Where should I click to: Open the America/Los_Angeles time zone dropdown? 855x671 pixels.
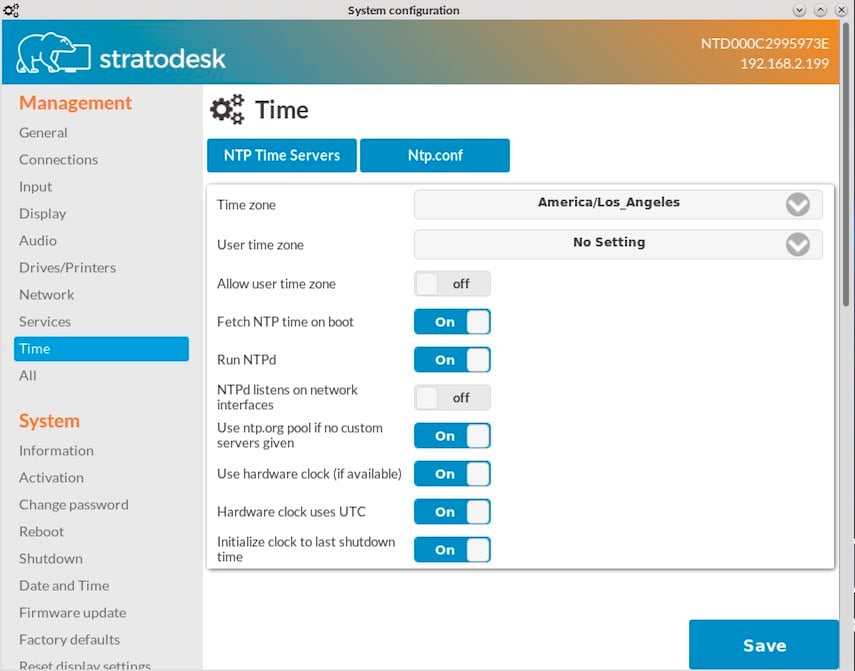pos(608,203)
